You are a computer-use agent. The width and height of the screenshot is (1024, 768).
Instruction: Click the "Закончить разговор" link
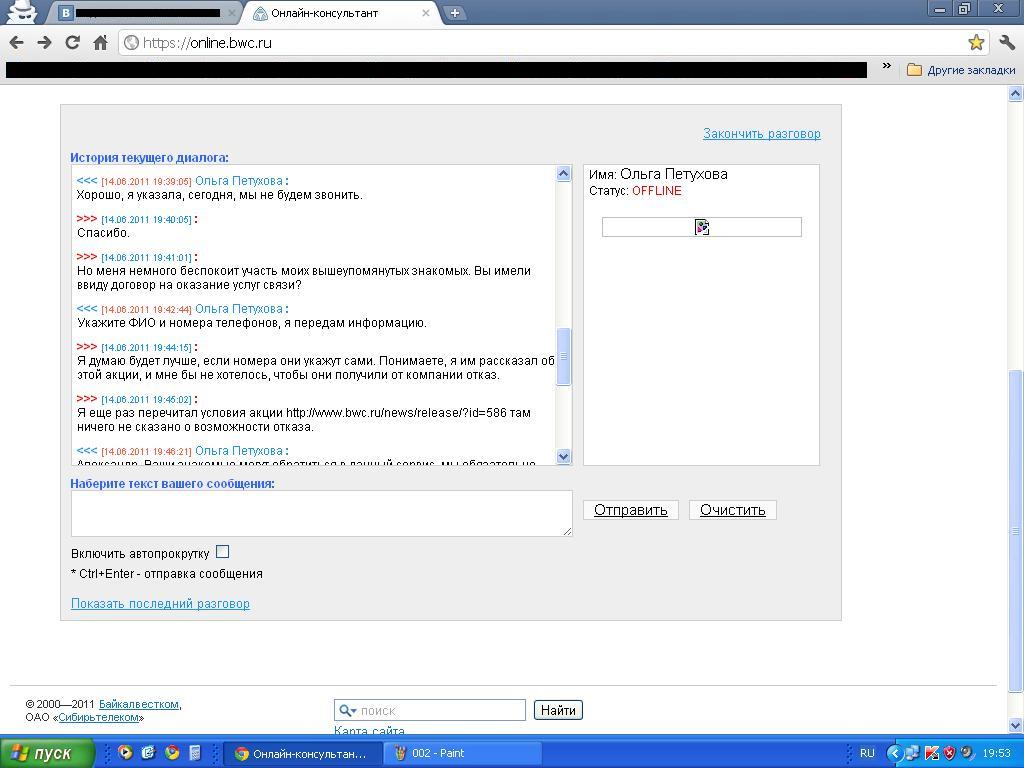pos(761,134)
